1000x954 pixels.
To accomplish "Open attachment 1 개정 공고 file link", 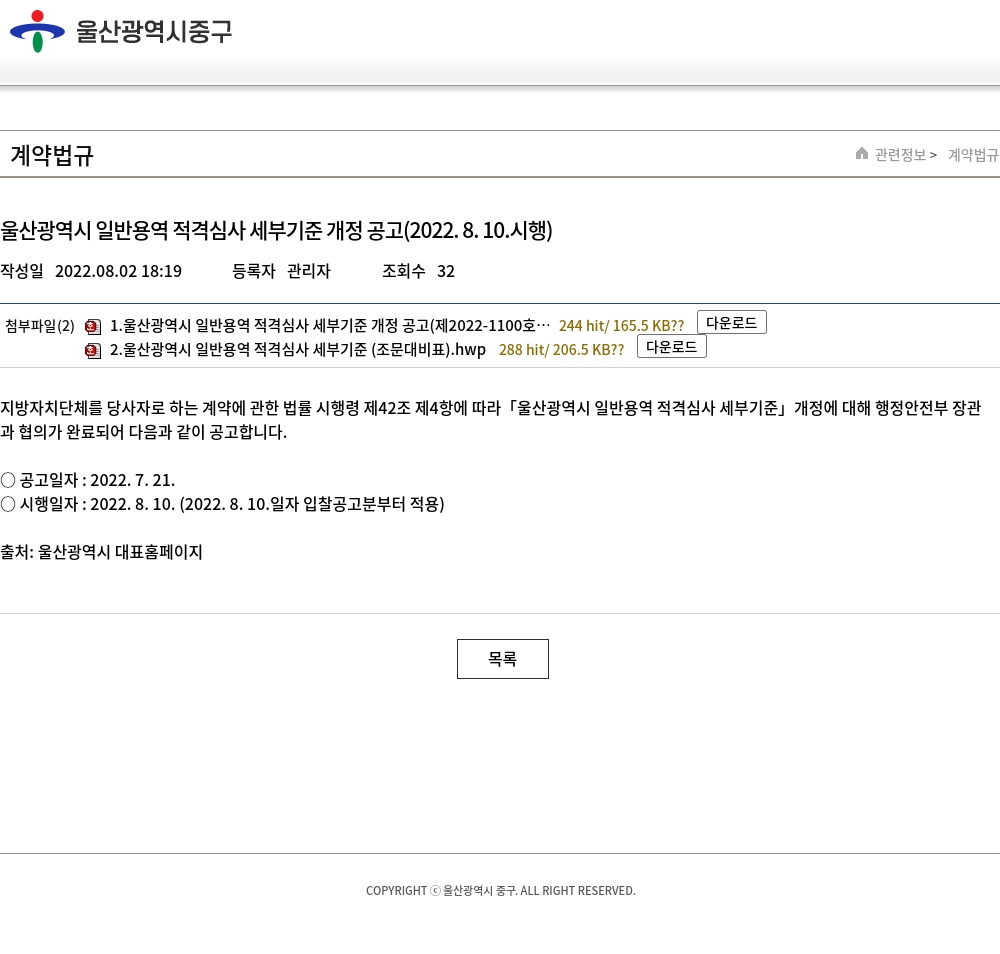I will 329,325.
